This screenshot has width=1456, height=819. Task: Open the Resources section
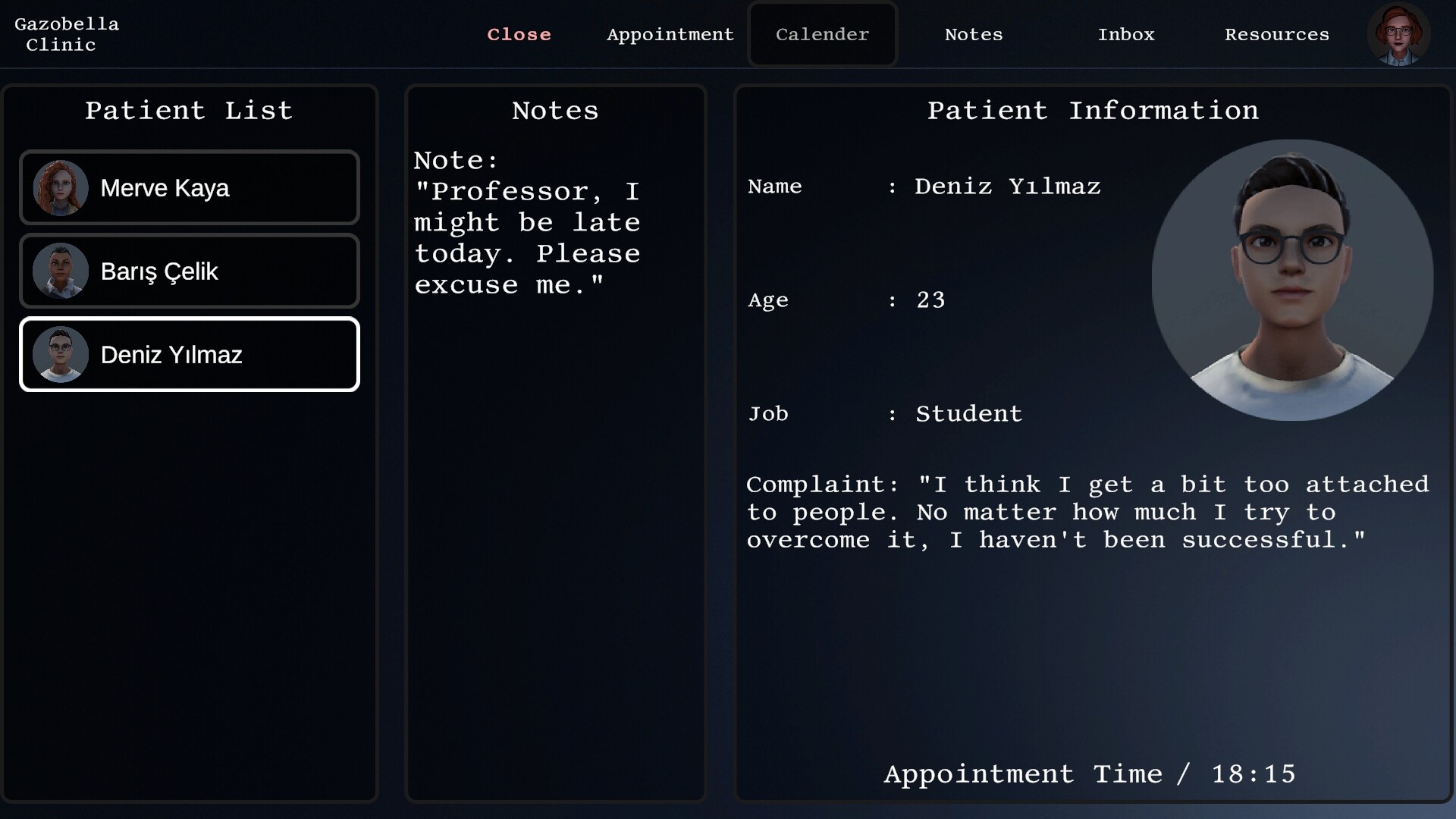[x=1277, y=34]
